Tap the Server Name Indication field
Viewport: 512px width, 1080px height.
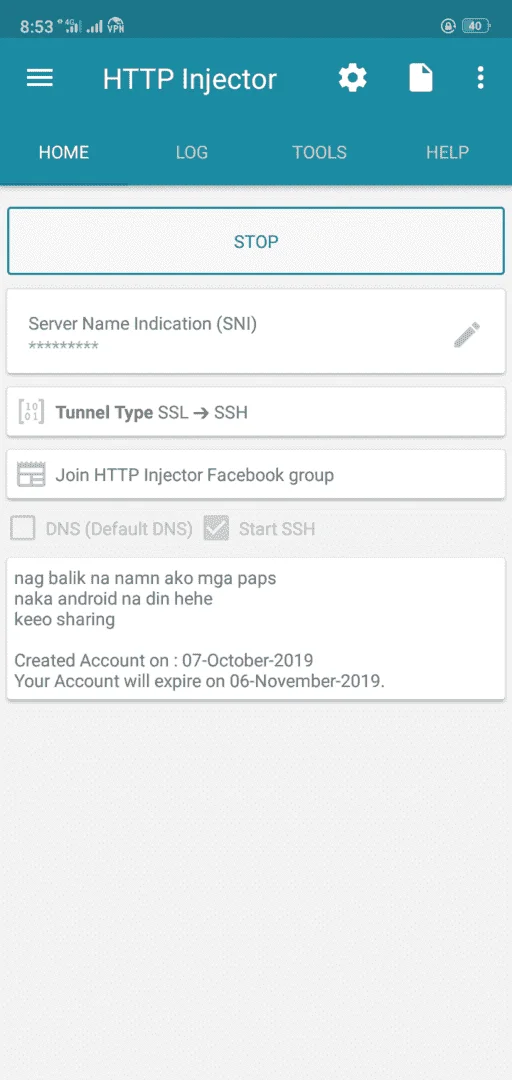pyautogui.click(x=256, y=332)
